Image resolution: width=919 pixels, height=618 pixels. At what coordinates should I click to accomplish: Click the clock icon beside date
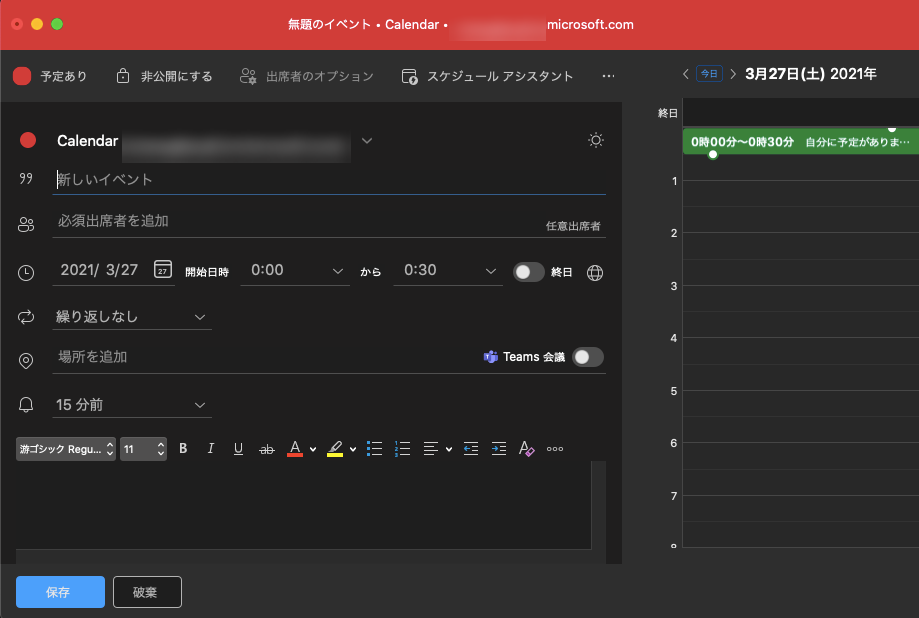click(x=26, y=273)
